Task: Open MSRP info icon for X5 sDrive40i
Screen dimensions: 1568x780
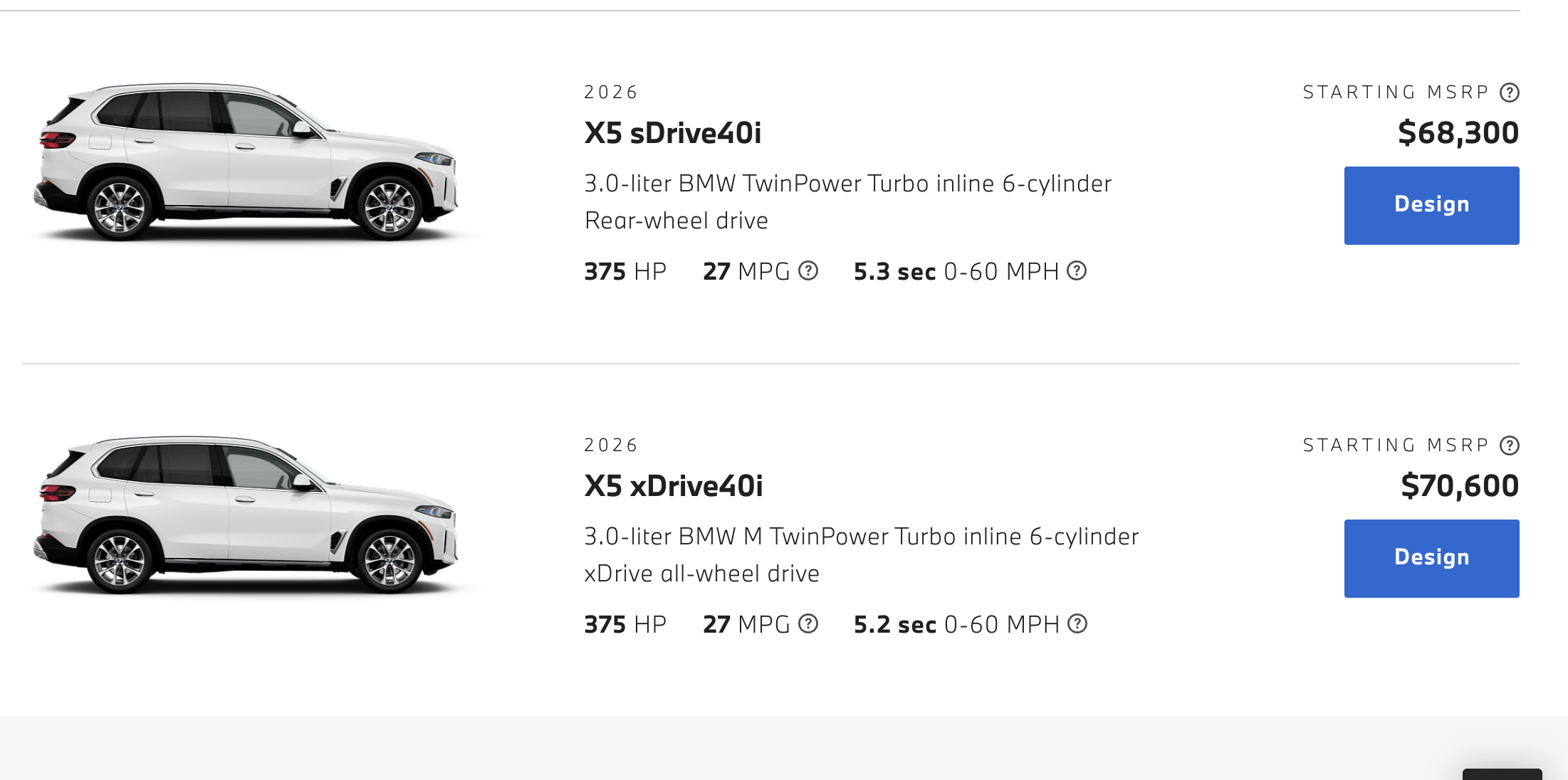Action: tap(1509, 93)
